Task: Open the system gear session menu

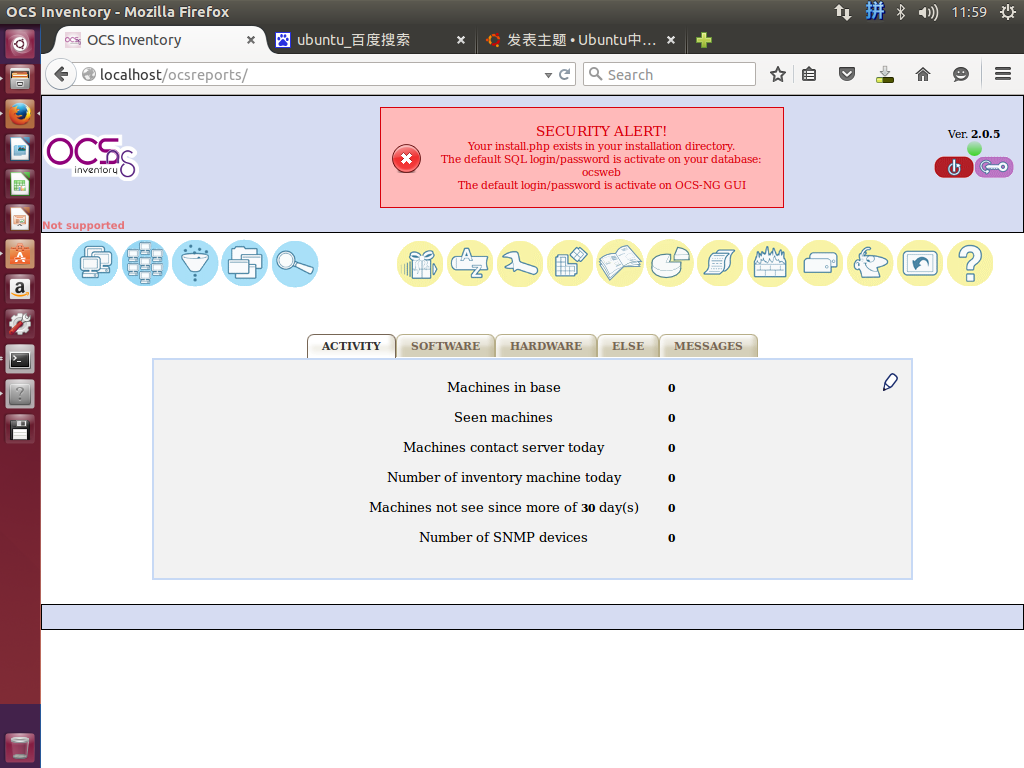Action: point(1007,12)
